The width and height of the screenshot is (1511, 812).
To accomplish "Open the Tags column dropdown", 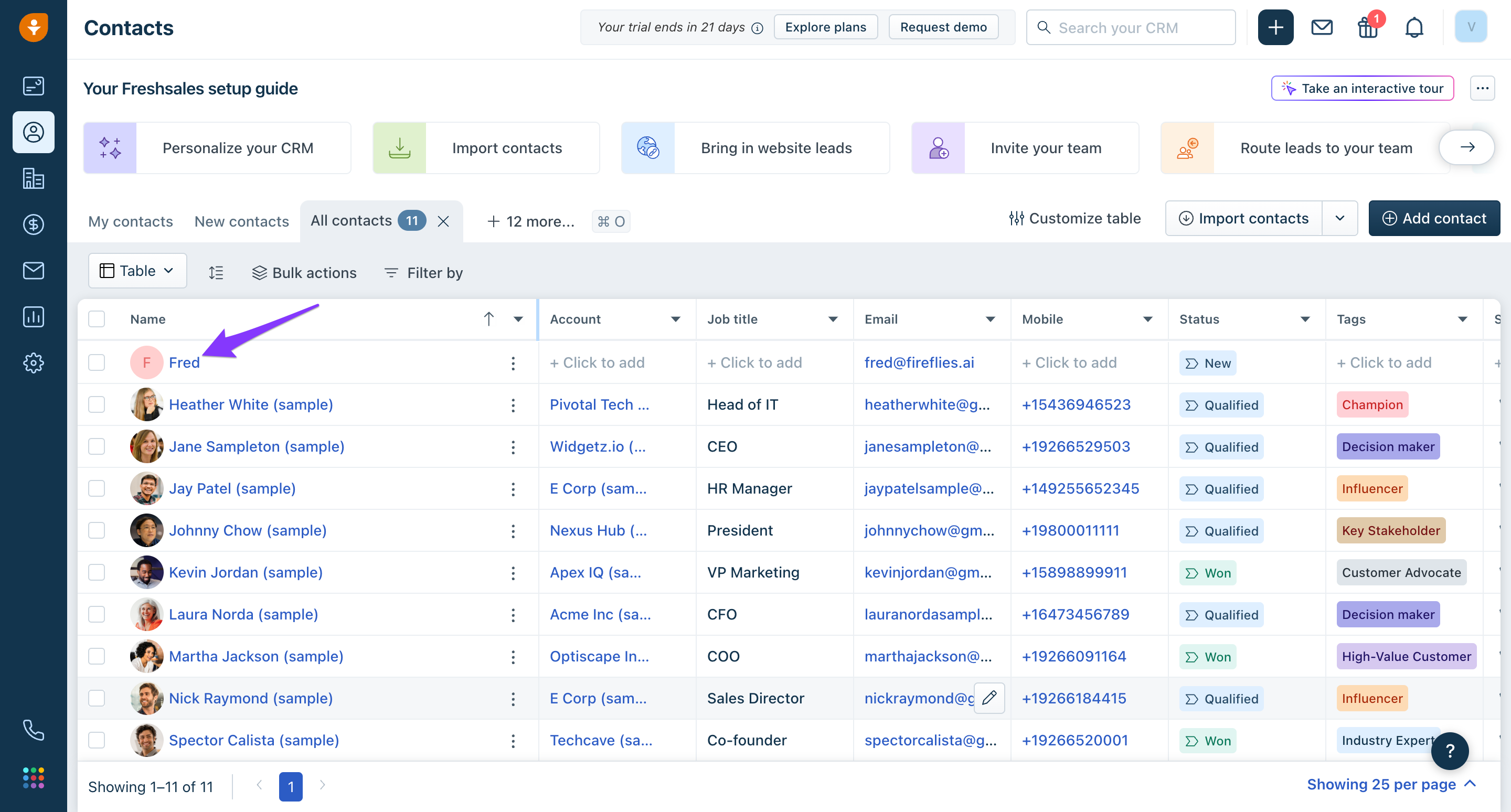I will pyautogui.click(x=1462, y=319).
